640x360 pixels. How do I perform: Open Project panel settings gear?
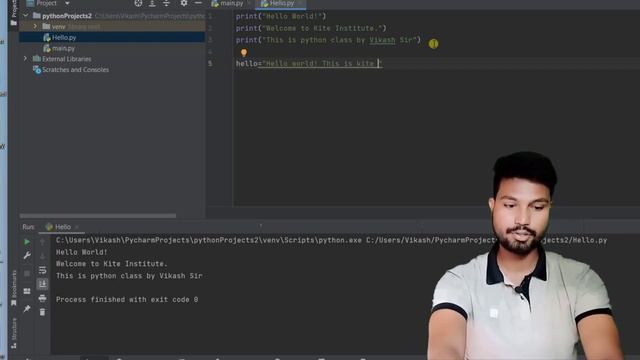pyautogui.click(x=184, y=3)
